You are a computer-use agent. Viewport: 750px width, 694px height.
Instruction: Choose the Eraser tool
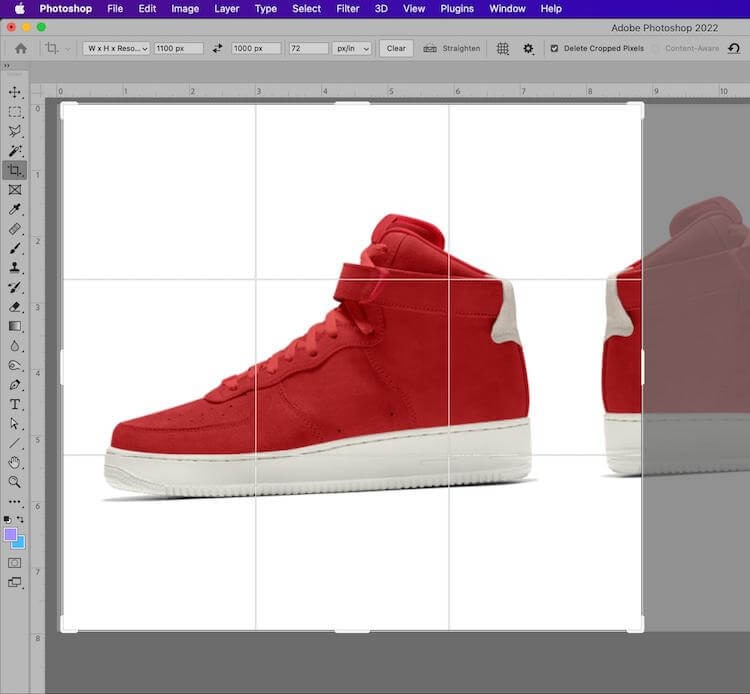pos(15,306)
